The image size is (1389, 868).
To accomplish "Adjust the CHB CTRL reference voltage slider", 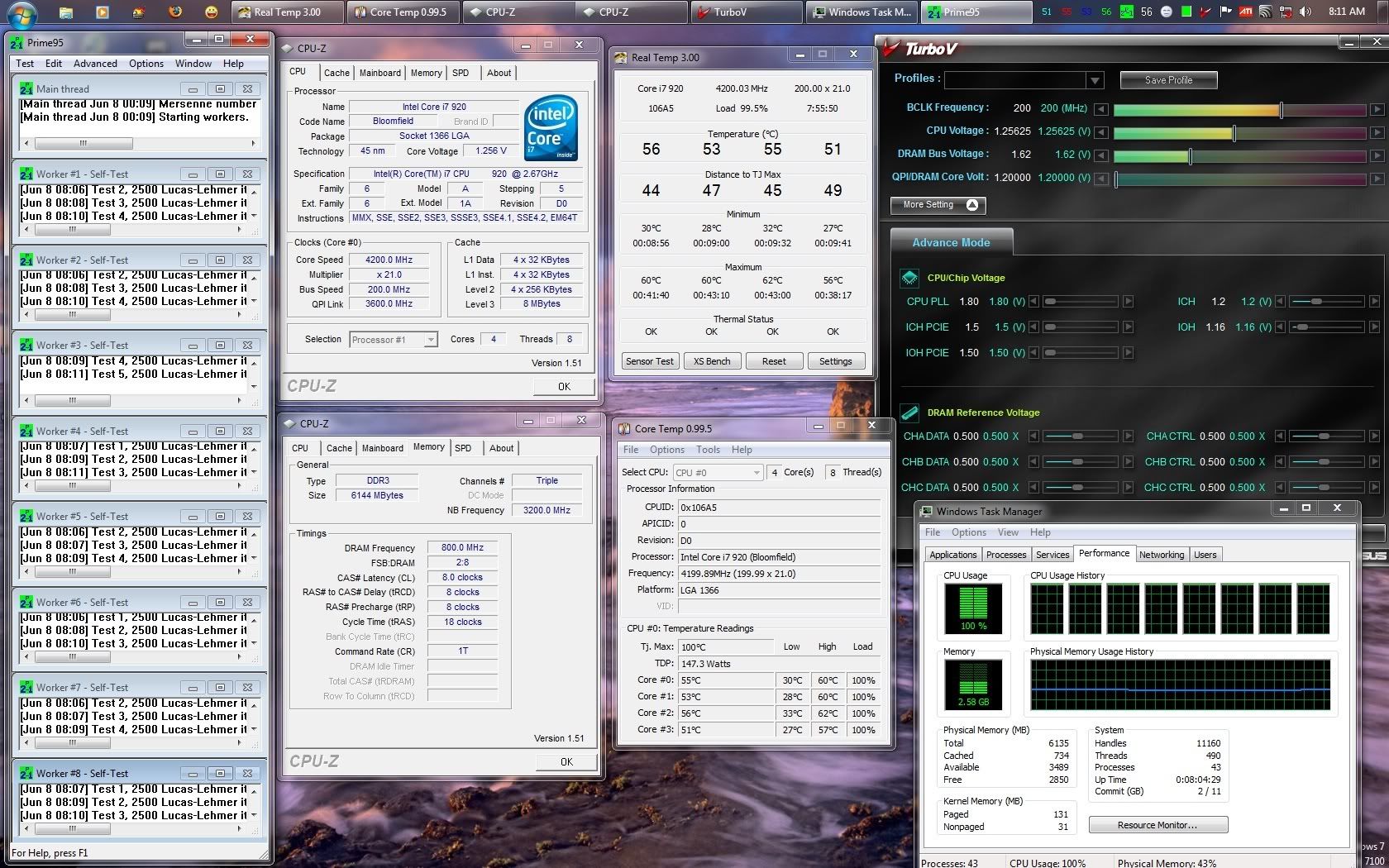I will tap(1324, 462).
